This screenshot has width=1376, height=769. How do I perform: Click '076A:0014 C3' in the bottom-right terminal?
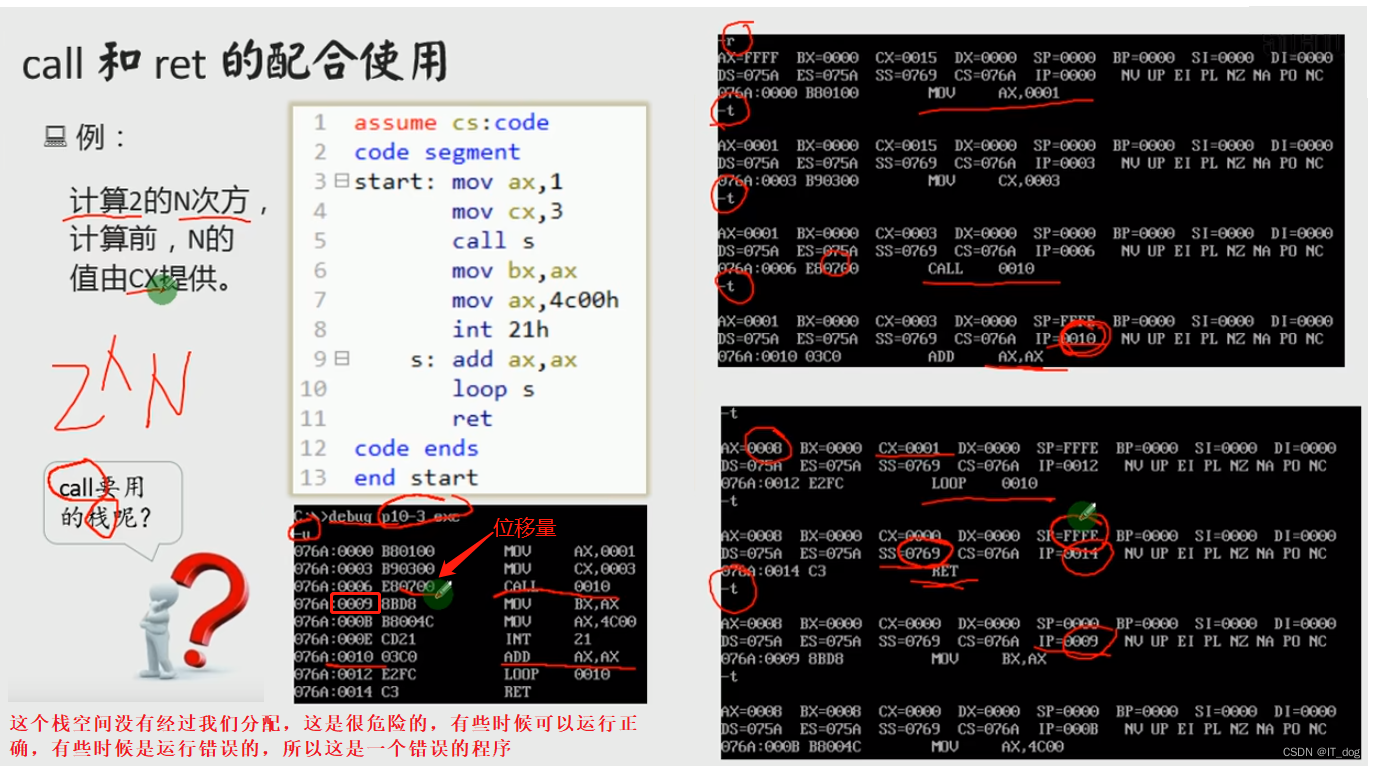tap(773, 571)
